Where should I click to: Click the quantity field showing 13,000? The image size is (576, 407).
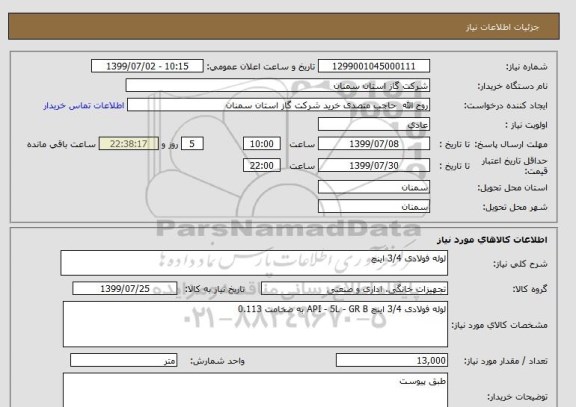[x=392, y=360]
